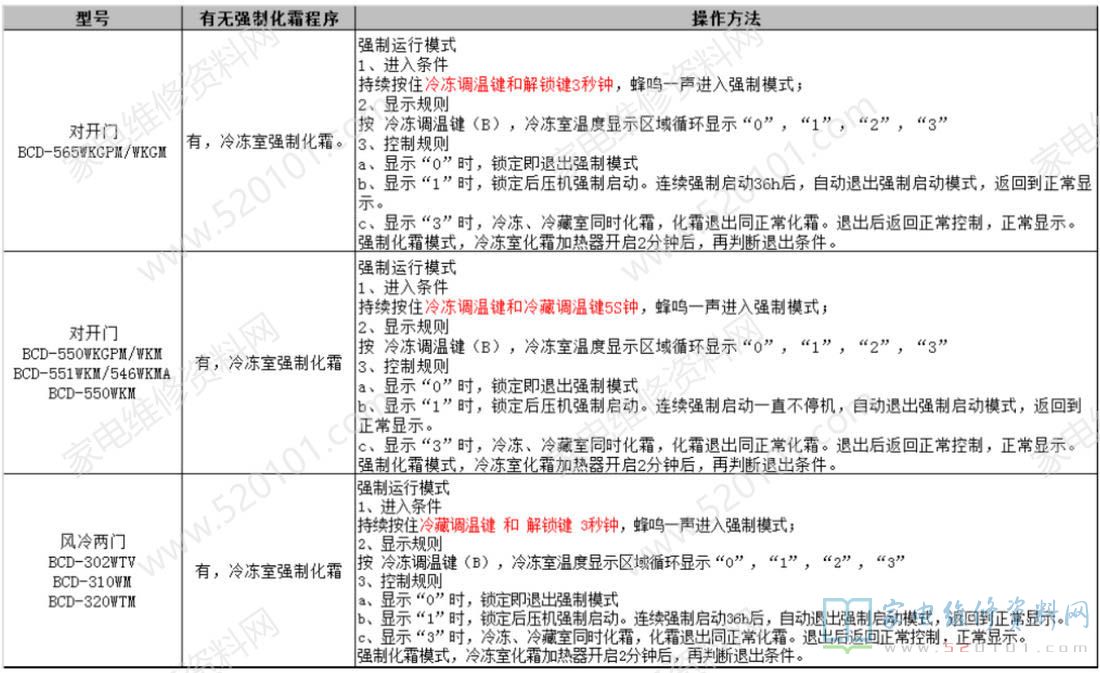
Task: Select model text 'BCD-302WTV'
Action: pos(92,562)
